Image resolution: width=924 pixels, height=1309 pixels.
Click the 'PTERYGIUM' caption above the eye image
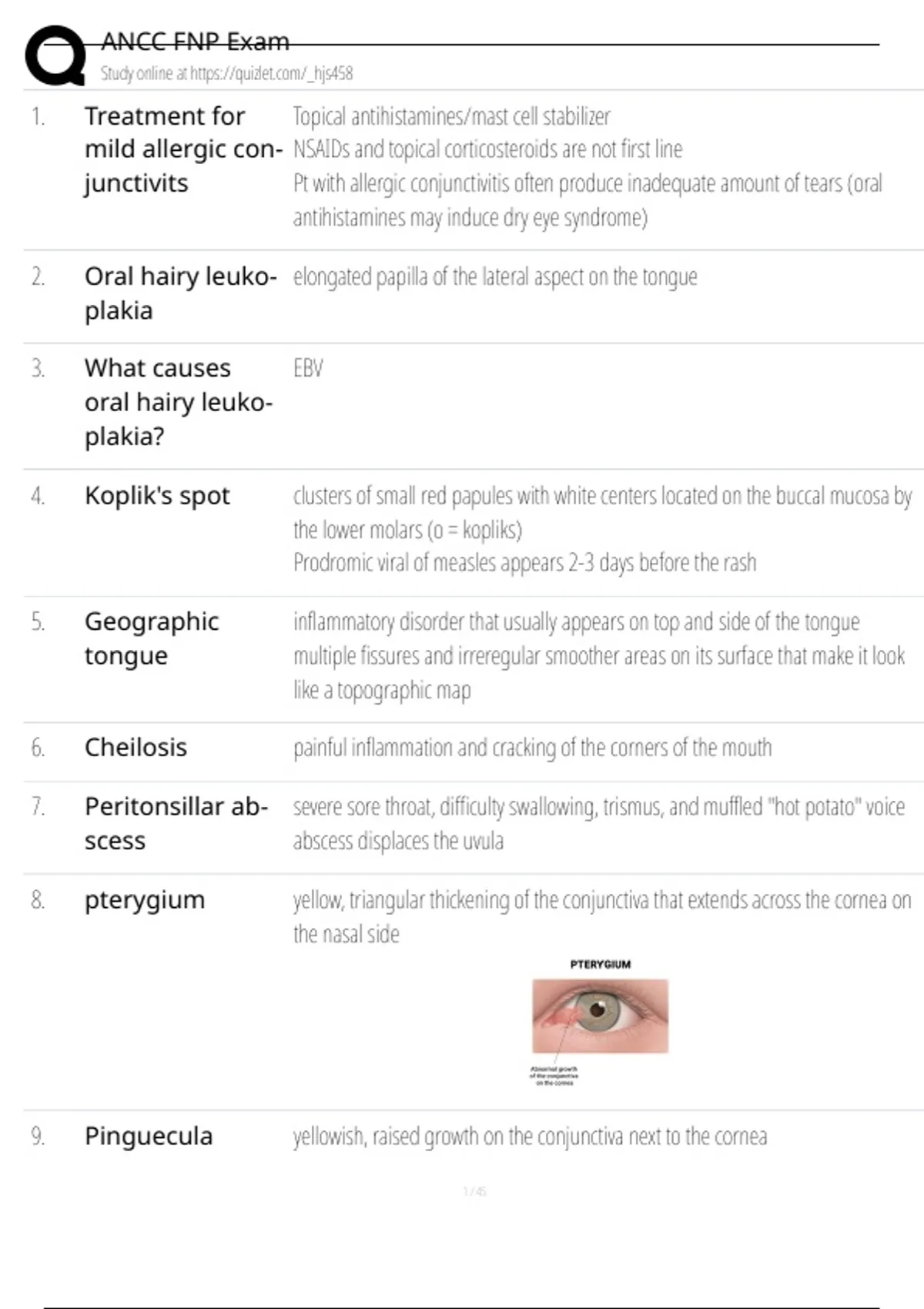600,964
